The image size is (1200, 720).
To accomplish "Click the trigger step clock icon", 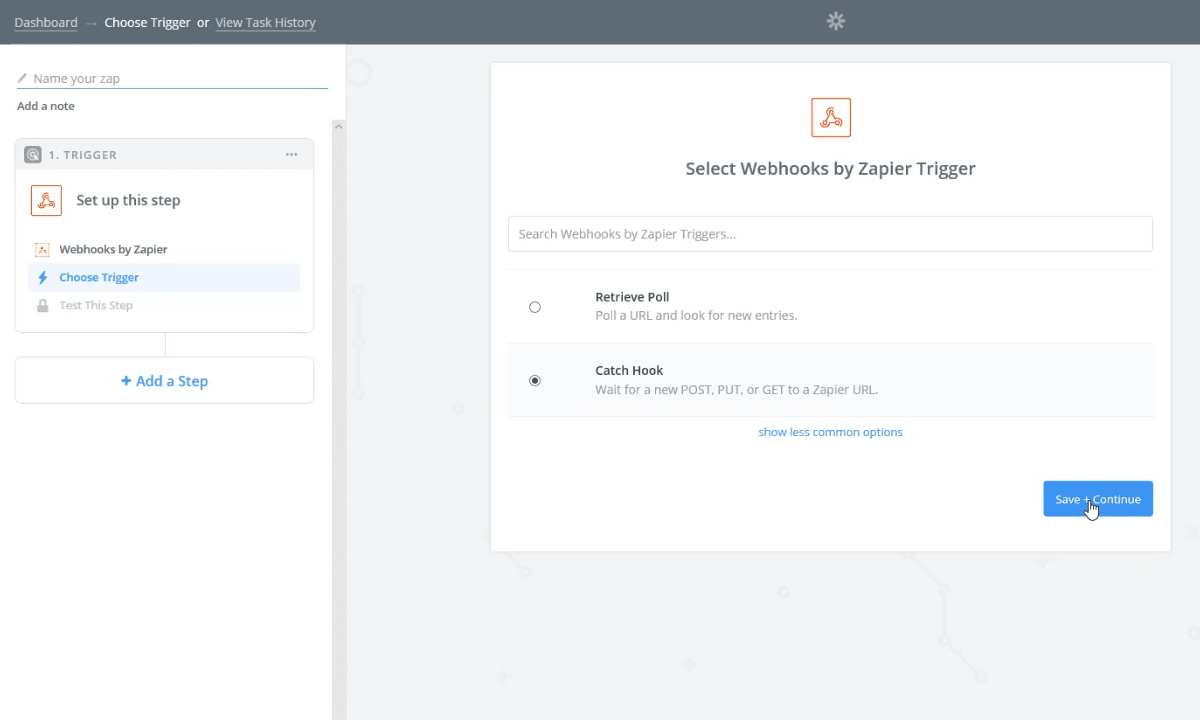I will 33,155.
